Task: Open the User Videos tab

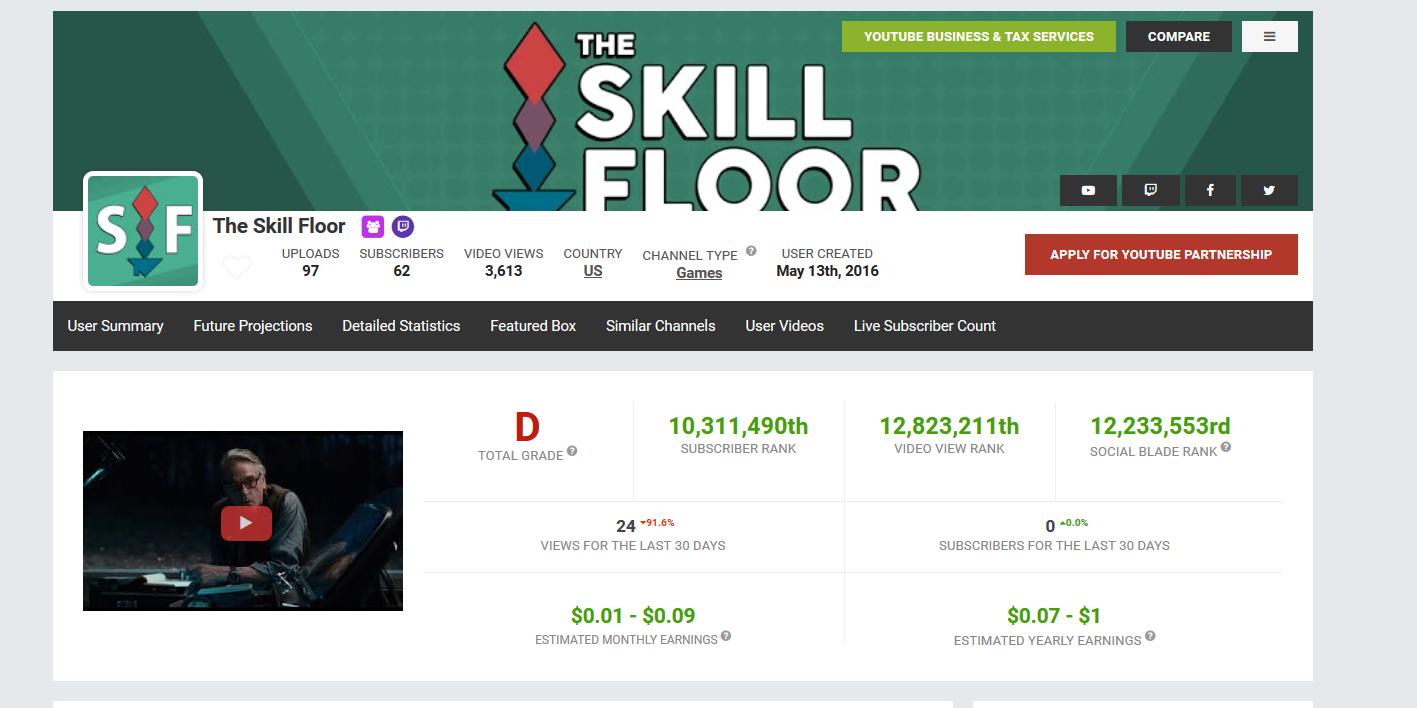Action: [785, 326]
